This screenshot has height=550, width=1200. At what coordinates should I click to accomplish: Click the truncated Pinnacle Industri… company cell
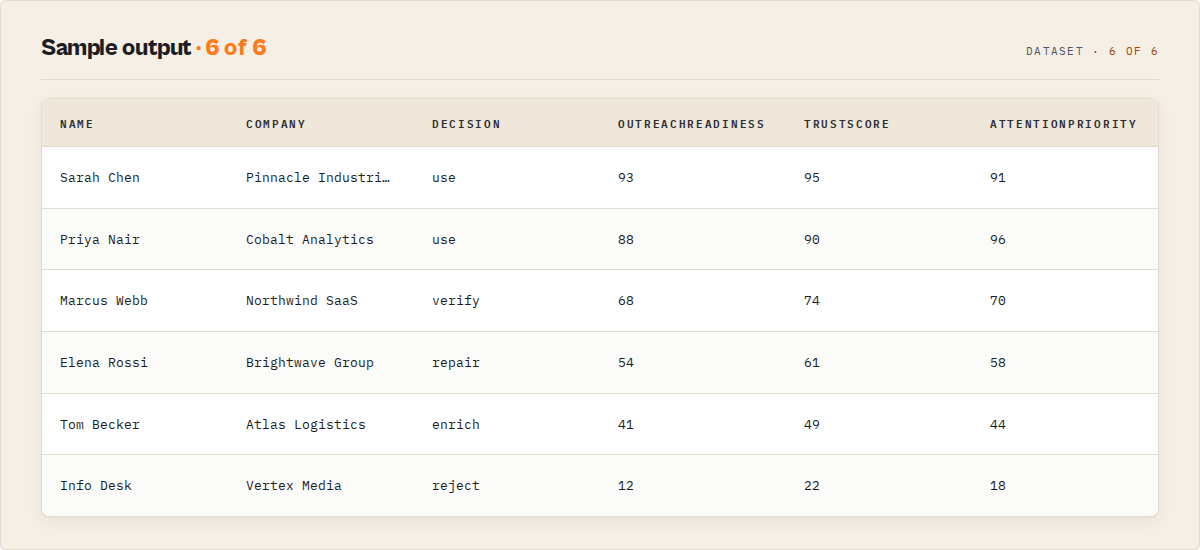pyautogui.click(x=319, y=178)
